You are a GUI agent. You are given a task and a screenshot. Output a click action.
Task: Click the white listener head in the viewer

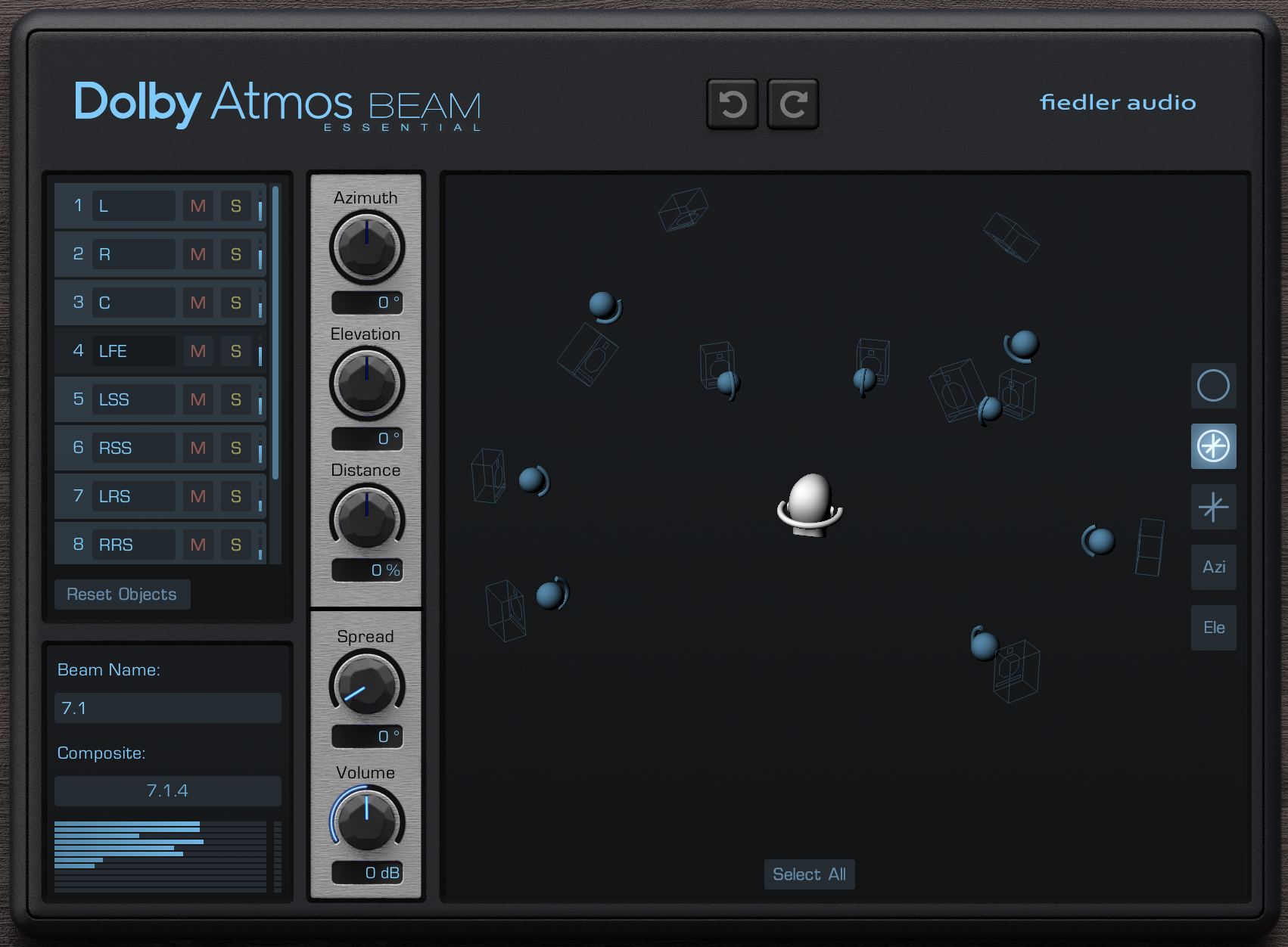pyautogui.click(x=810, y=505)
